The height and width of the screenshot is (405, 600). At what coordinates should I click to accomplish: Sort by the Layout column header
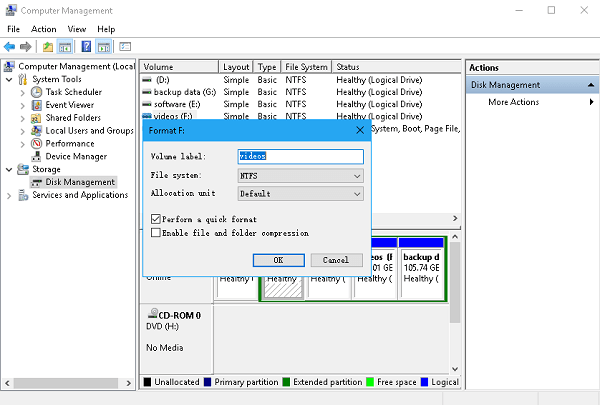(236, 67)
